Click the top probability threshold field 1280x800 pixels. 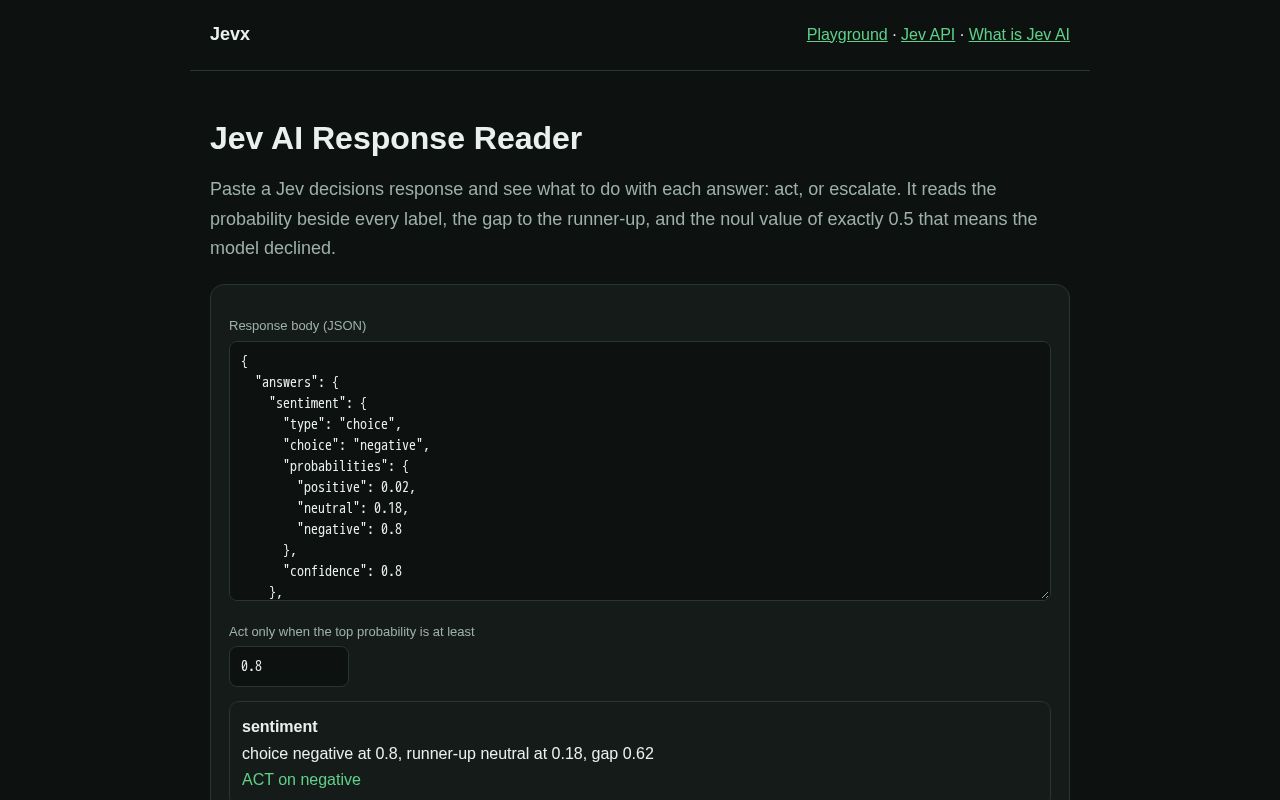(x=289, y=666)
